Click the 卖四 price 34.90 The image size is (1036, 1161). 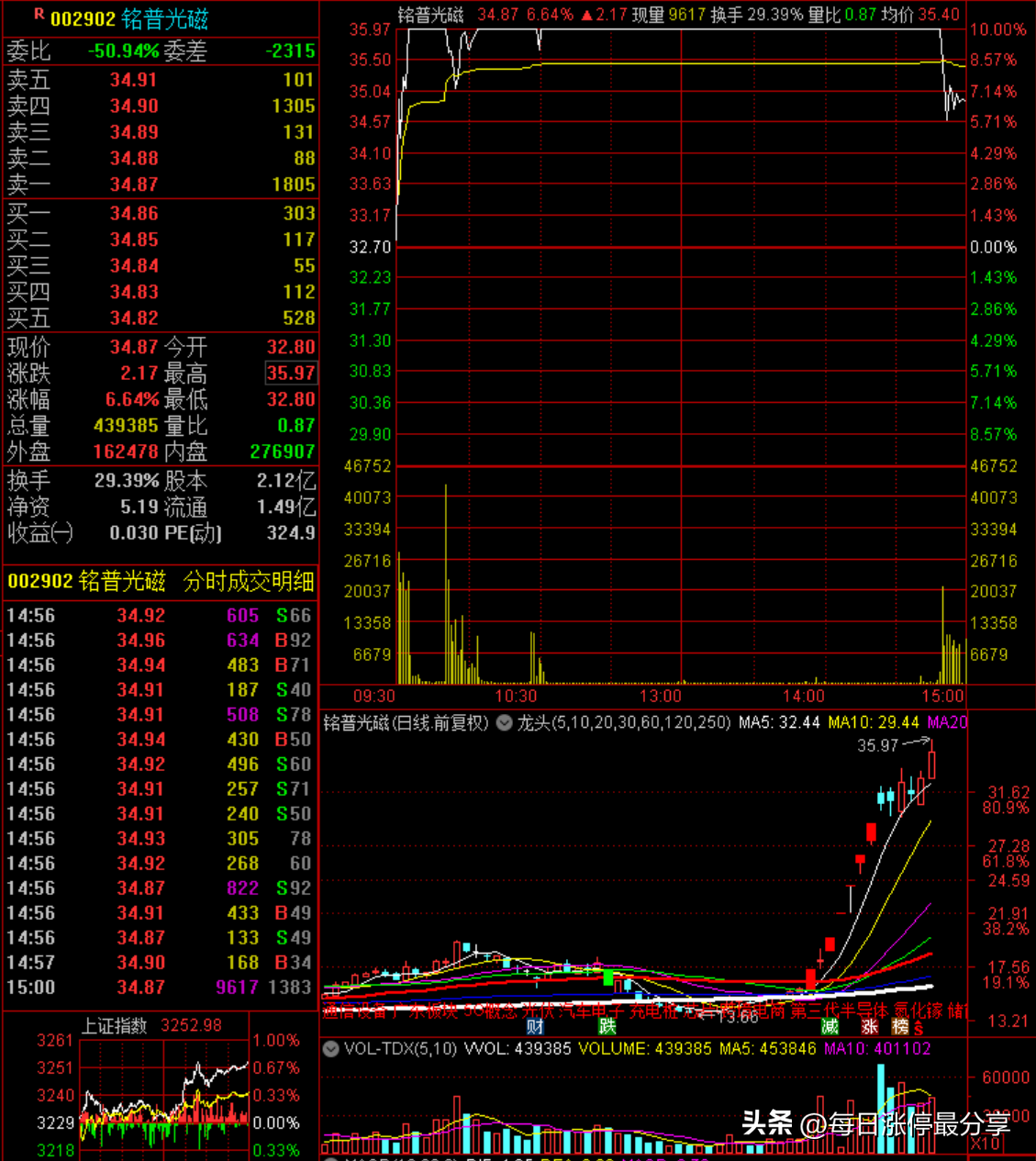[x=134, y=106]
